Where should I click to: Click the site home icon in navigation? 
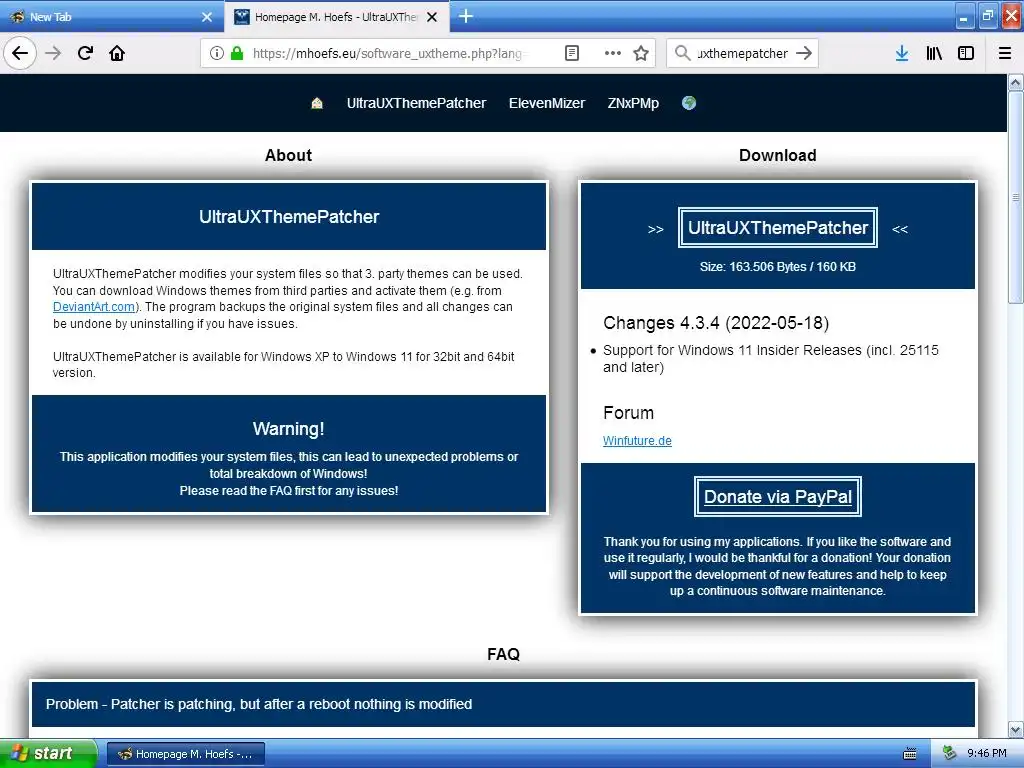click(317, 103)
